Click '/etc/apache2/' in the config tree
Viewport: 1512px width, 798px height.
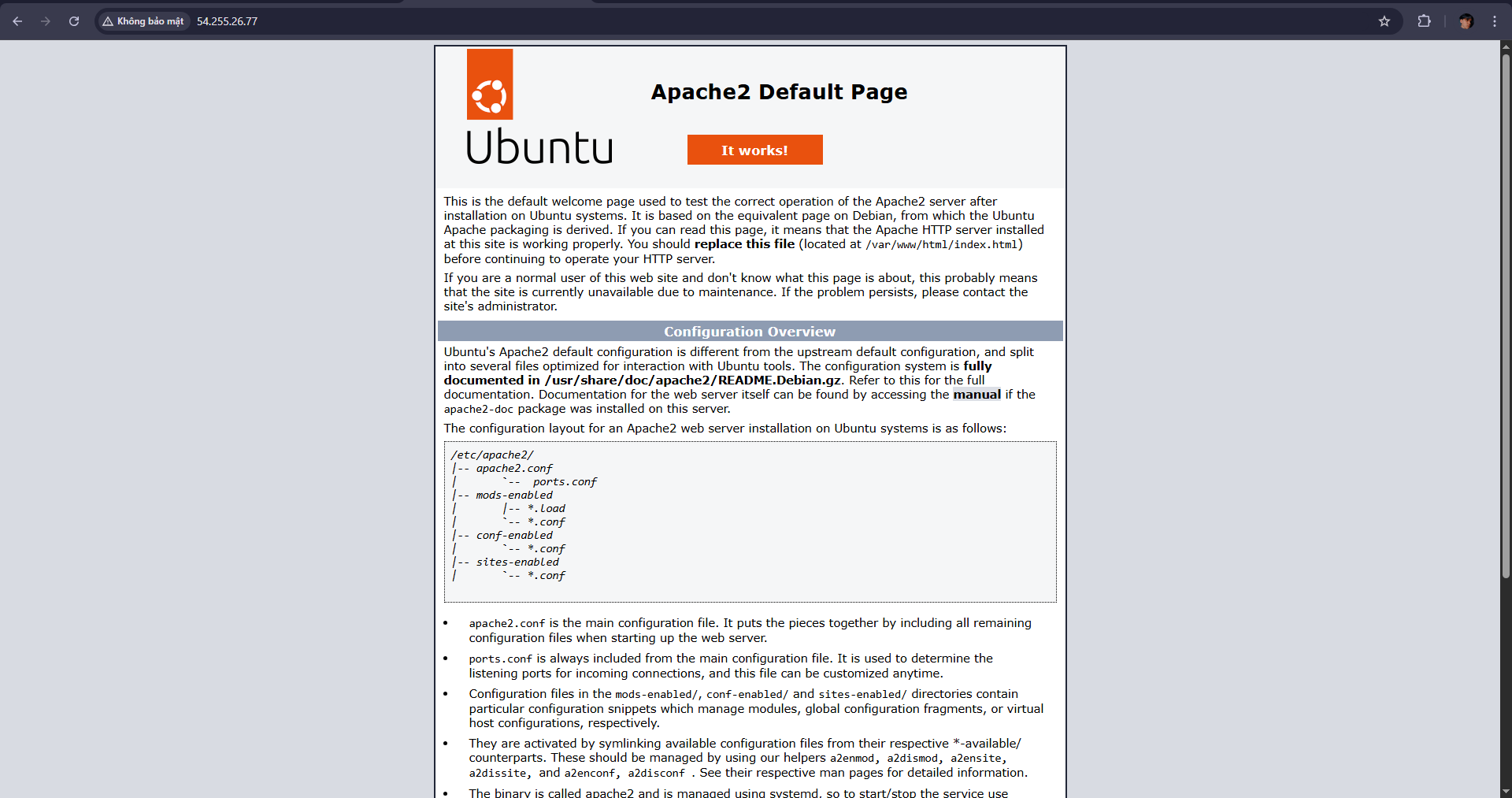point(492,455)
